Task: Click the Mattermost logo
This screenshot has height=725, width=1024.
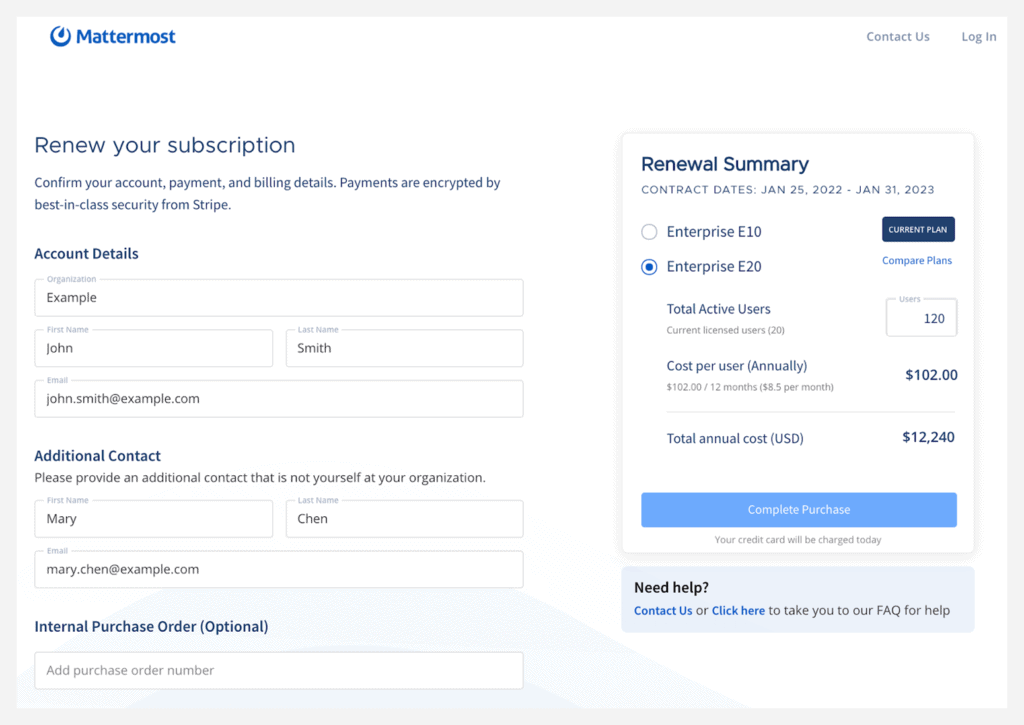Action: point(113,37)
